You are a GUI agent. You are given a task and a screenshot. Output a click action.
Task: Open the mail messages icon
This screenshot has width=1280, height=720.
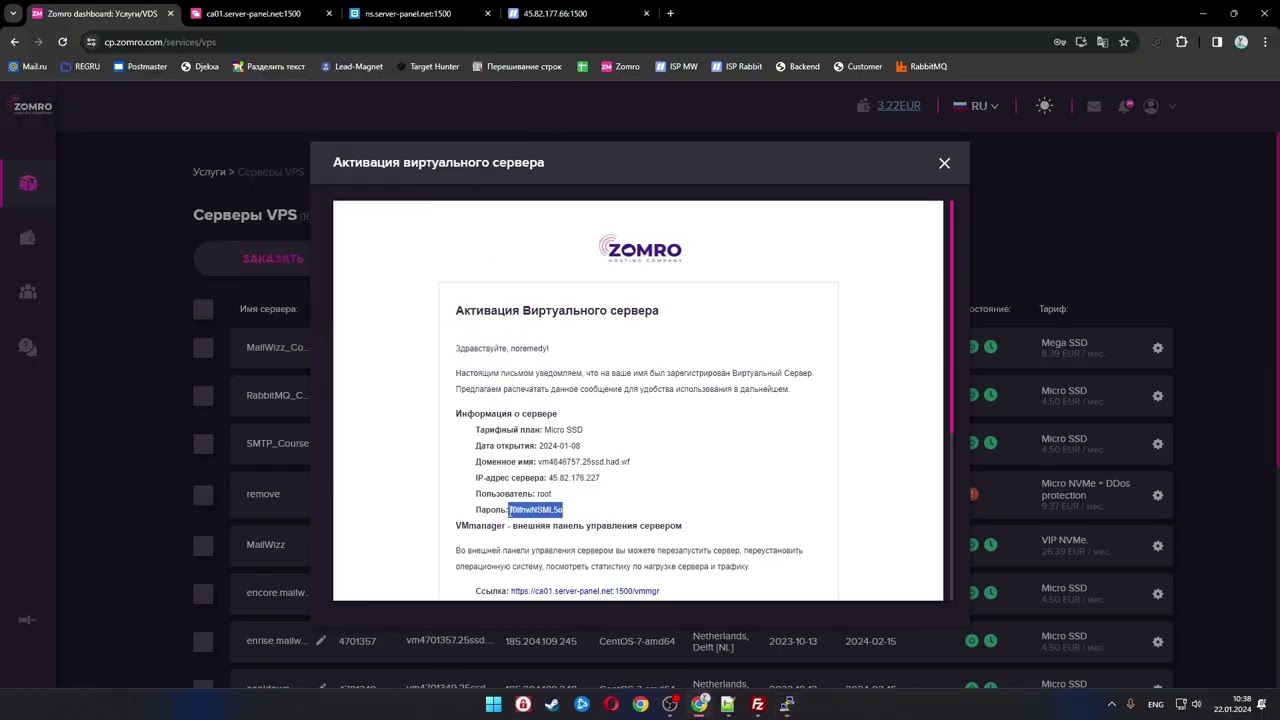pos(1094,106)
